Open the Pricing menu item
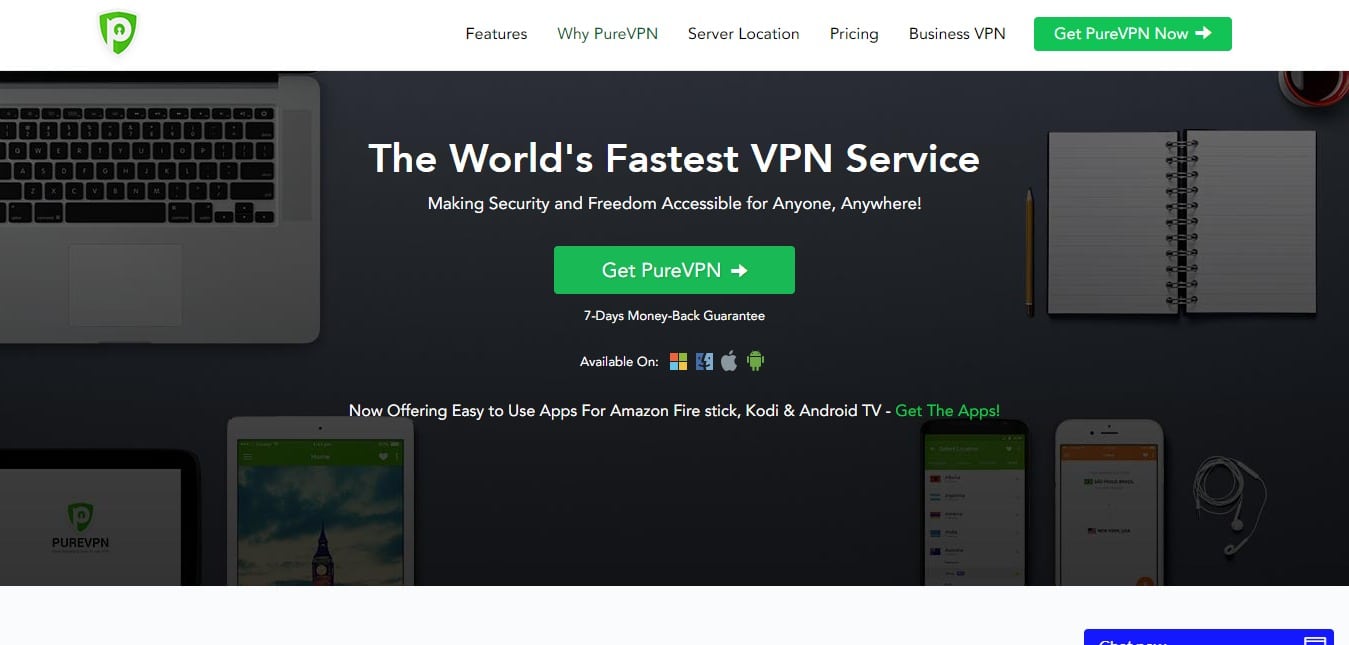This screenshot has width=1349, height=645. 854,34
